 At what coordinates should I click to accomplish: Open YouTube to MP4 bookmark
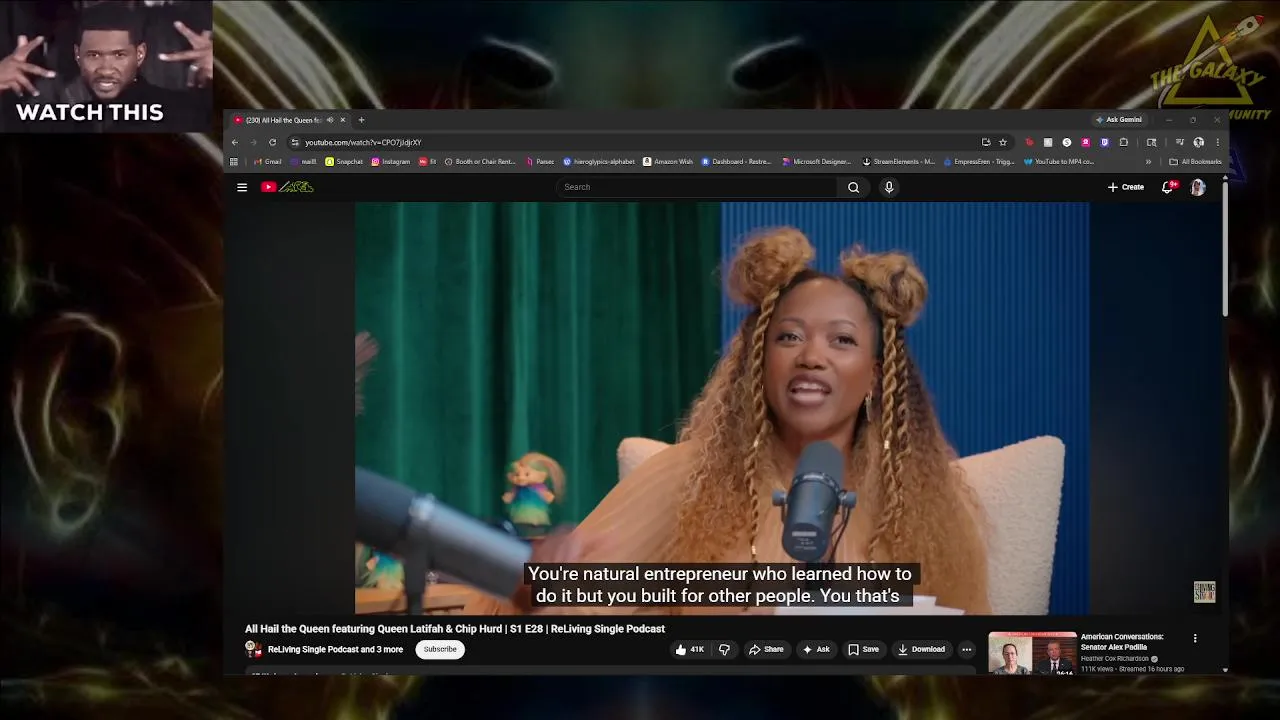(x=1059, y=162)
